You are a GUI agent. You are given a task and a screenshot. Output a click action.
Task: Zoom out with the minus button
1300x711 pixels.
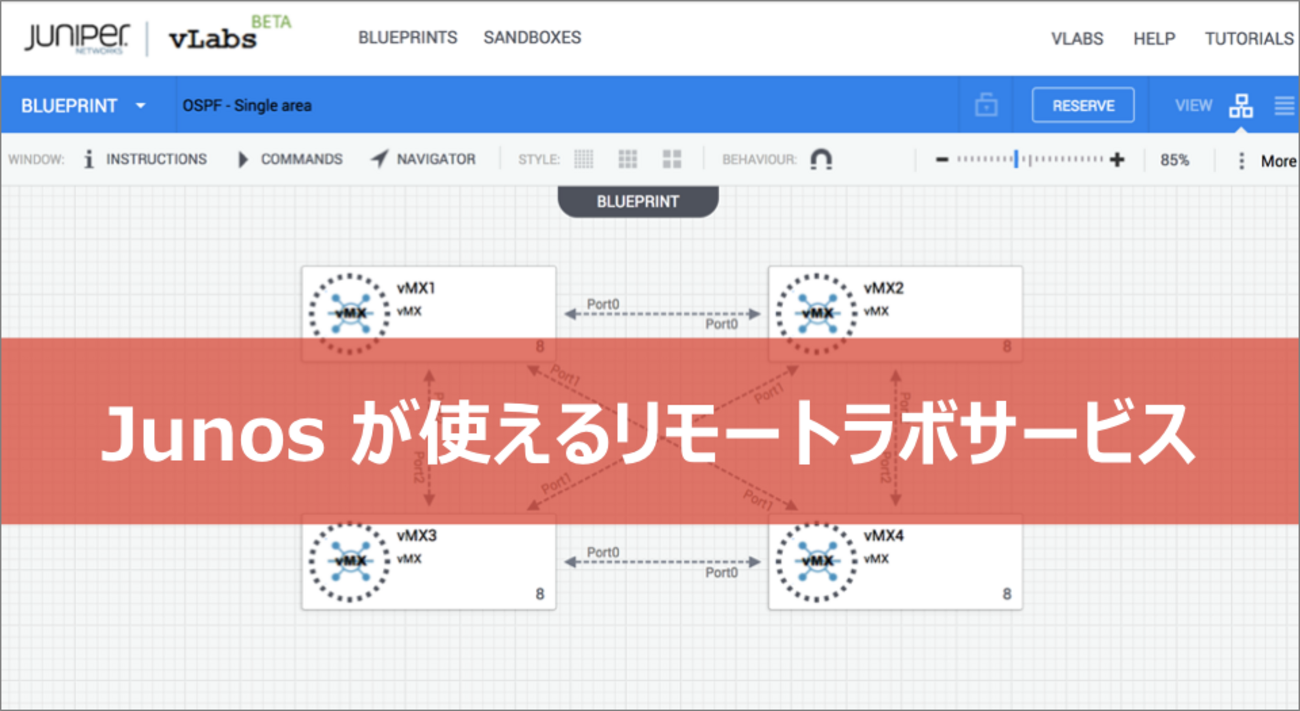[x=941, y=160]
